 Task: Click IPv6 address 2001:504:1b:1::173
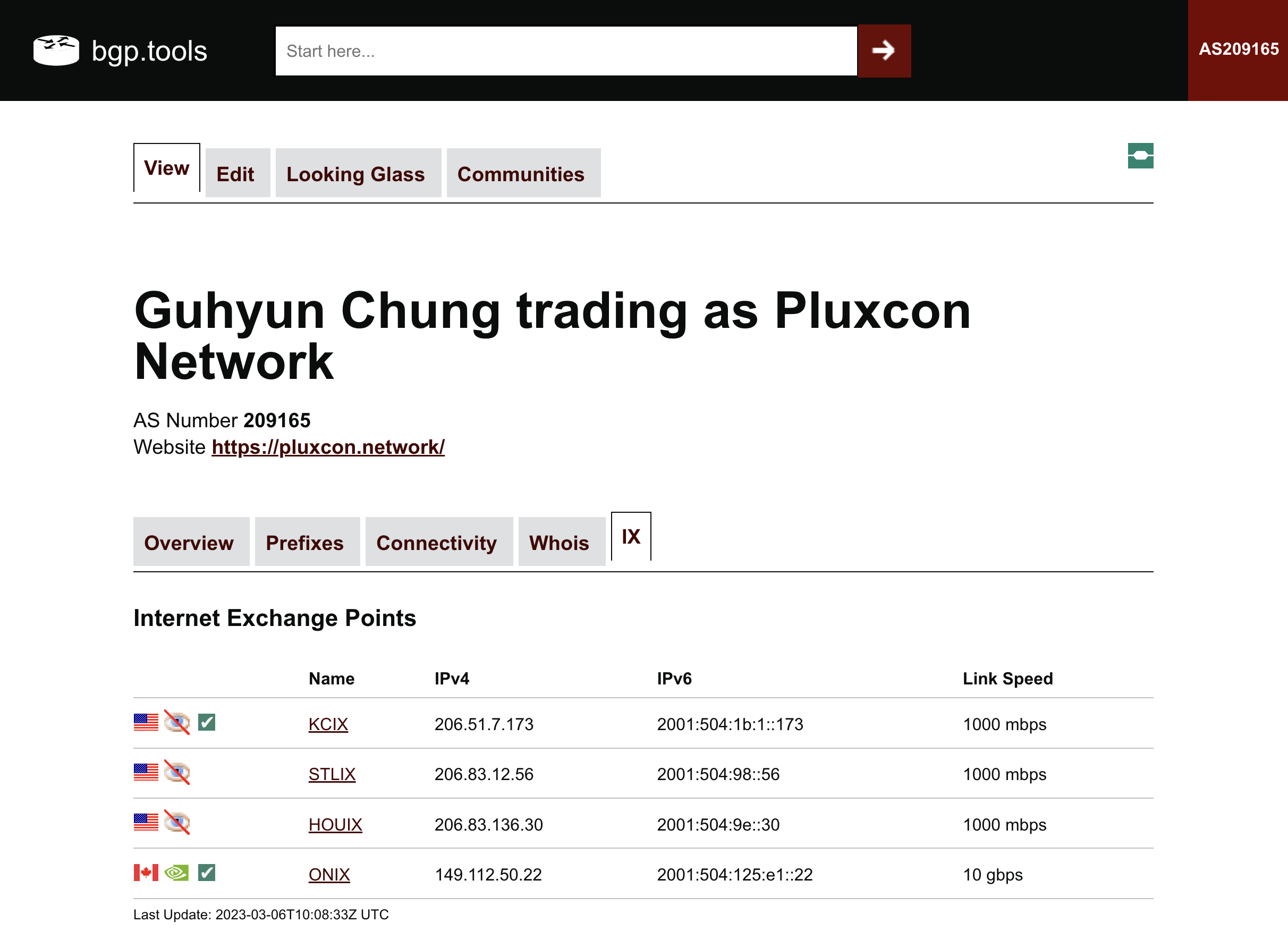point(730,725)
